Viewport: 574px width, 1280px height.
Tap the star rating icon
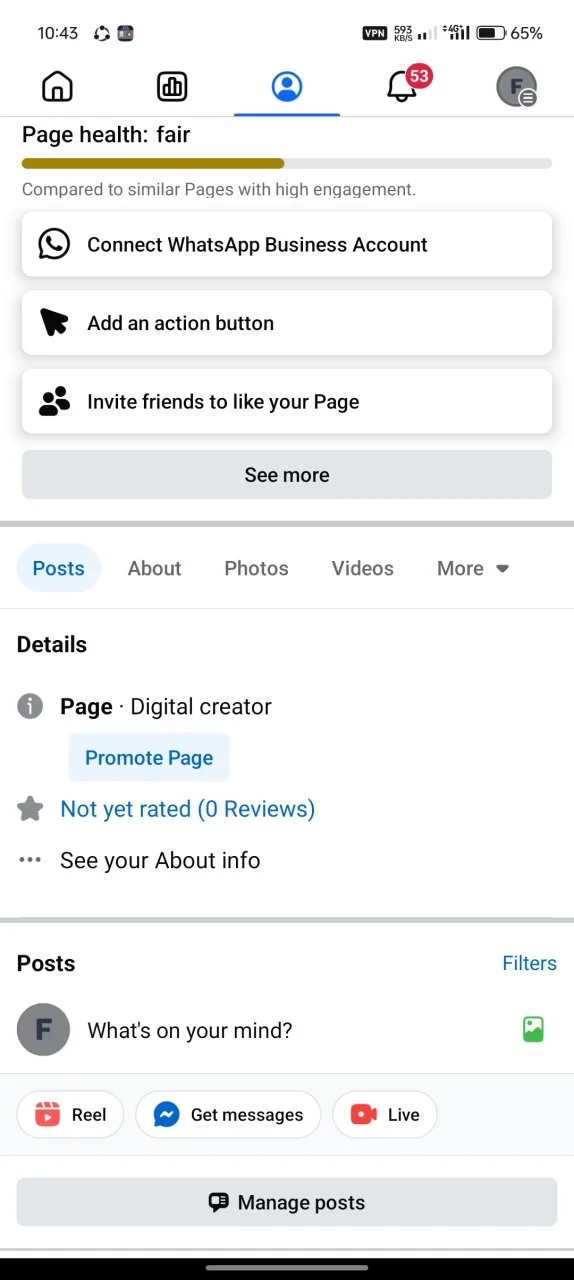click(31, 809)
